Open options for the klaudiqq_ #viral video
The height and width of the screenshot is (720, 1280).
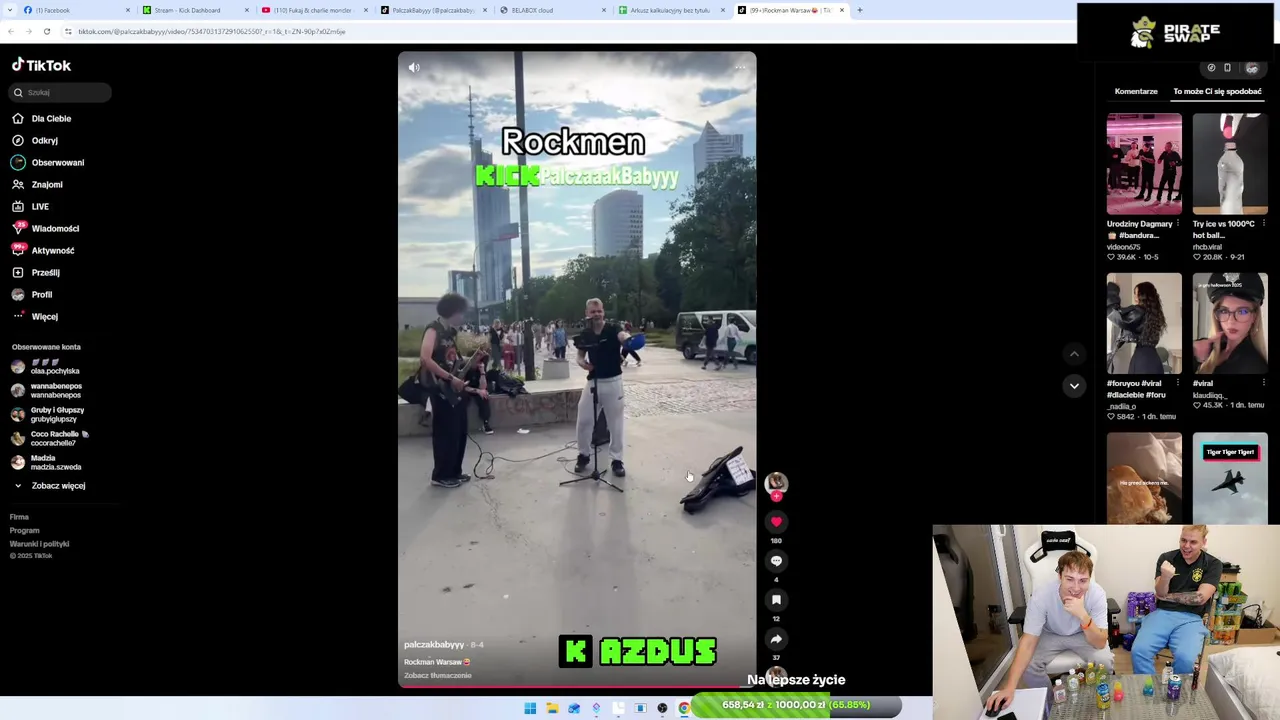click(1264, 383)
